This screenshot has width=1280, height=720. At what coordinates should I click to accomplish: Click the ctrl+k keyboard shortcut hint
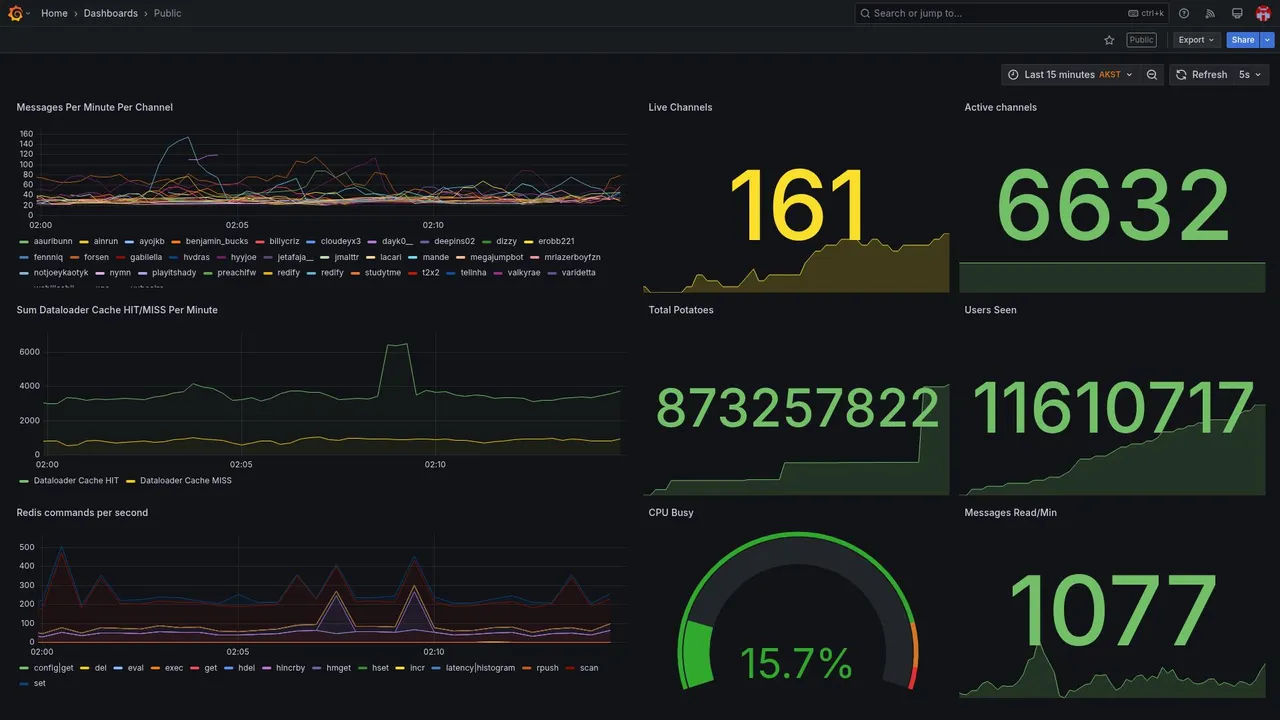pos(1146,13)
